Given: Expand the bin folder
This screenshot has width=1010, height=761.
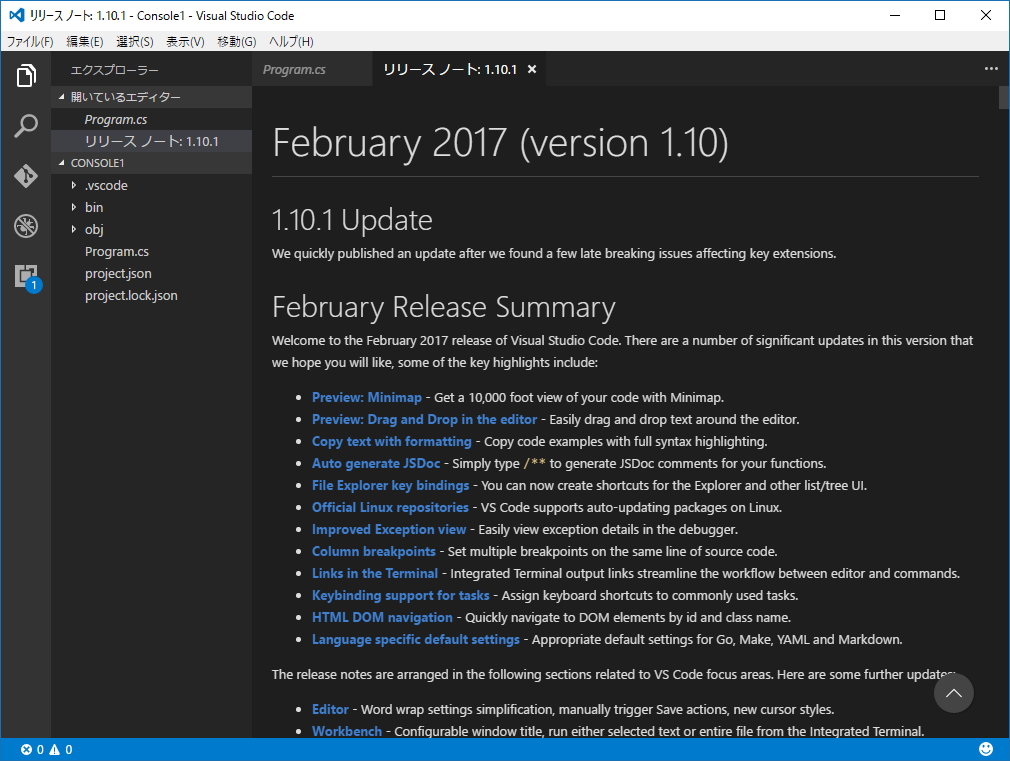Looking at the screenshot, I should pos(93,207).
